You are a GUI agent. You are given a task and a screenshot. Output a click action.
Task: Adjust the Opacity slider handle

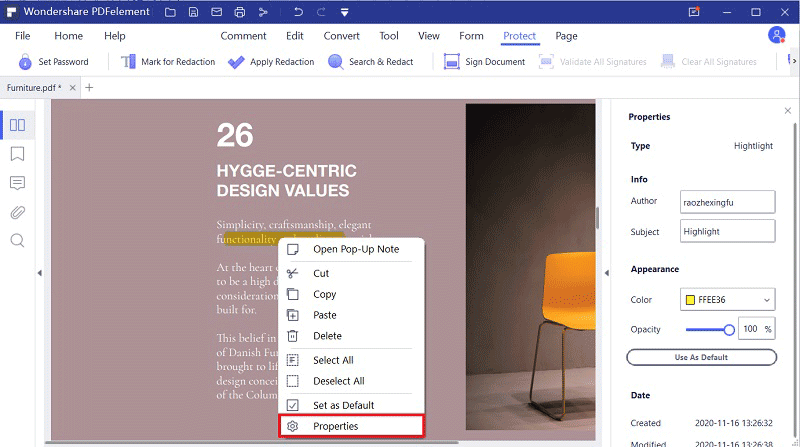point(729,330)
